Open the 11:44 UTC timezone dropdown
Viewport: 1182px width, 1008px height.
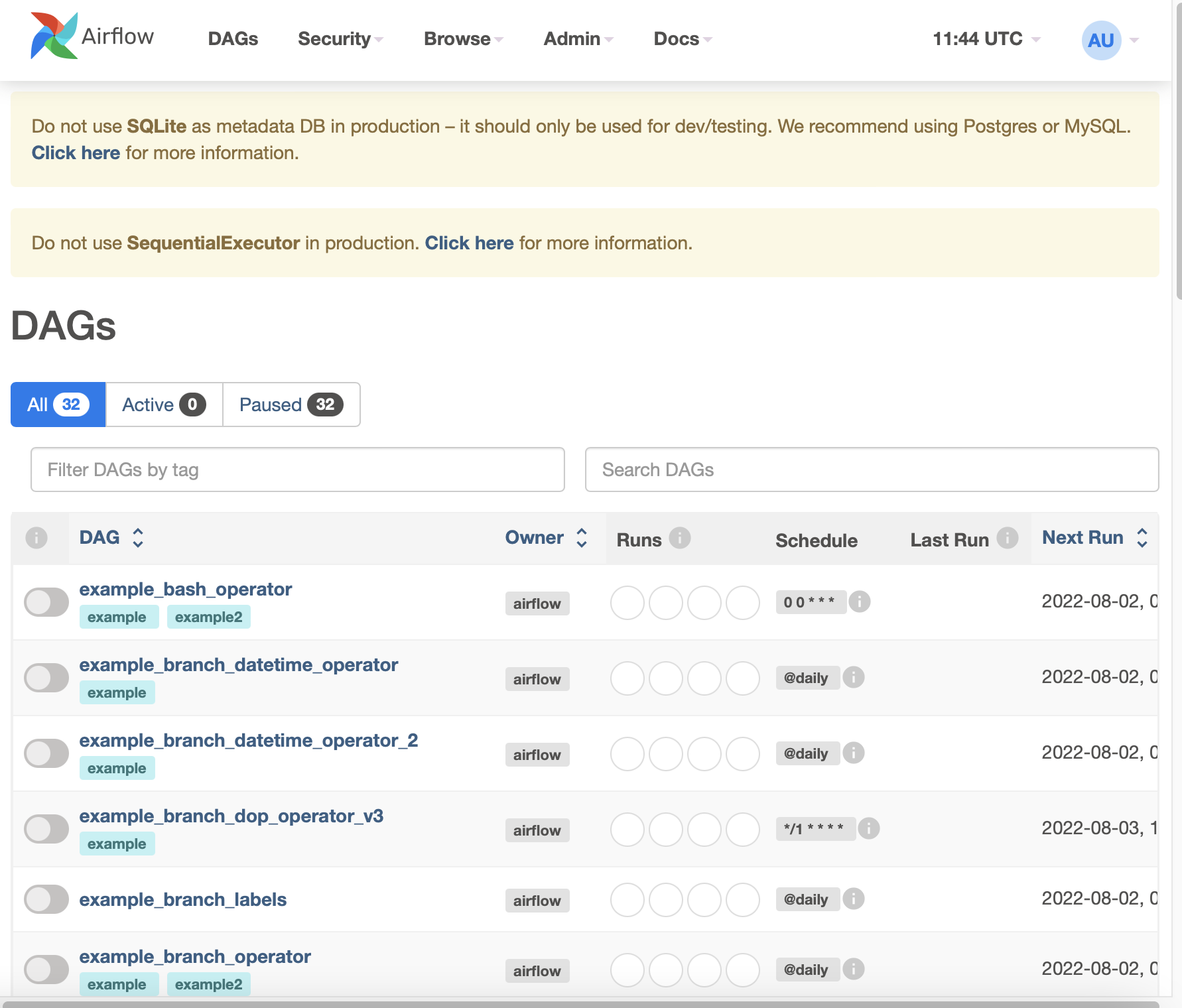click(986, 39)
